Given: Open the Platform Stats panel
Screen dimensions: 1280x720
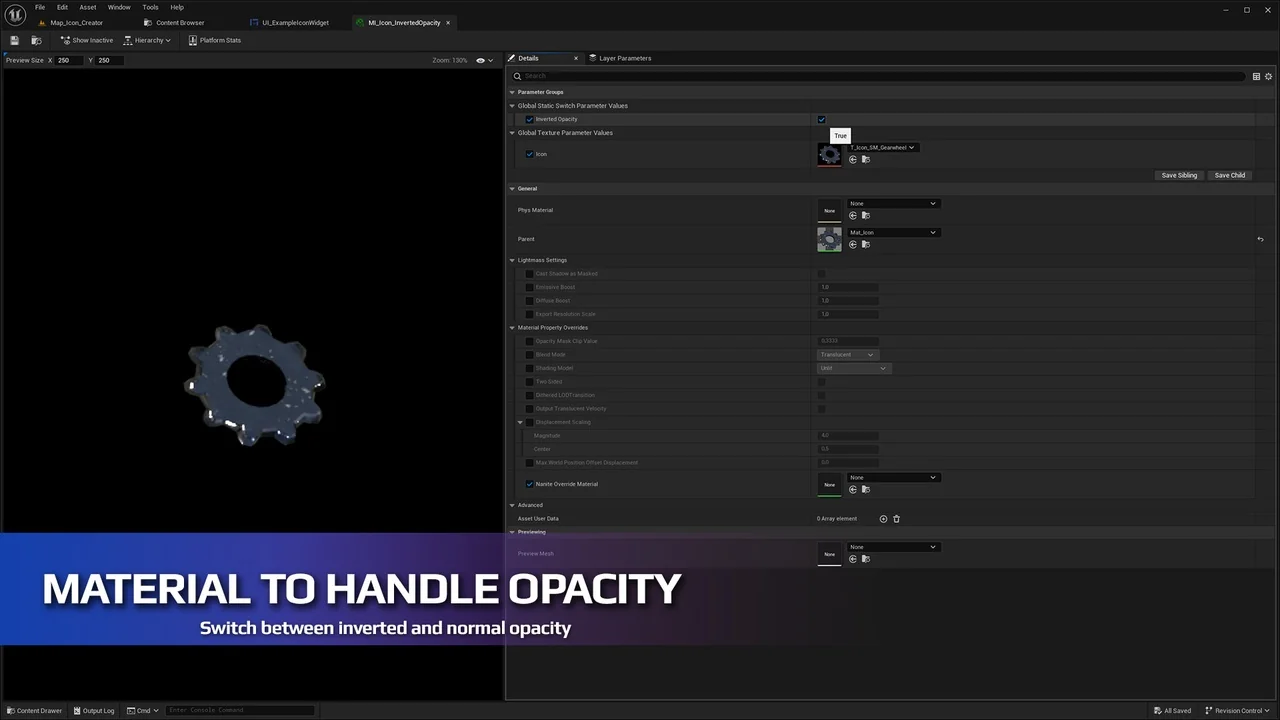Looking at the screenshot, I should [214, 40].
